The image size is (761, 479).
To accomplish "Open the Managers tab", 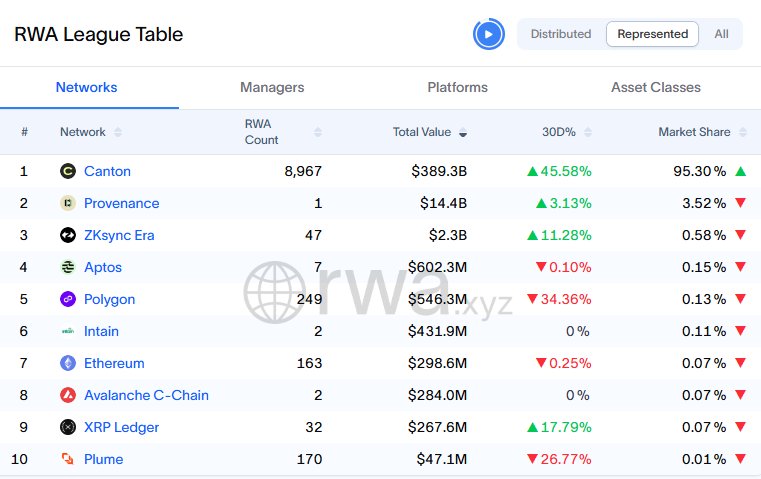I will click(x=272, y=88).
